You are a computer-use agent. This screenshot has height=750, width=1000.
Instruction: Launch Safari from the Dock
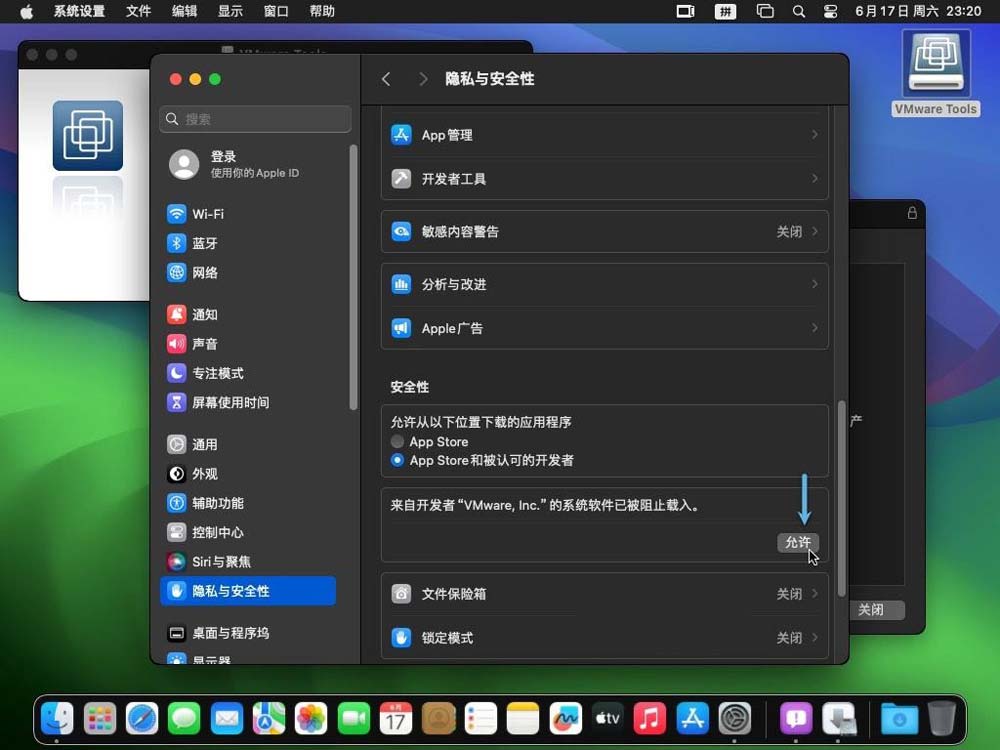pos(141,718)
